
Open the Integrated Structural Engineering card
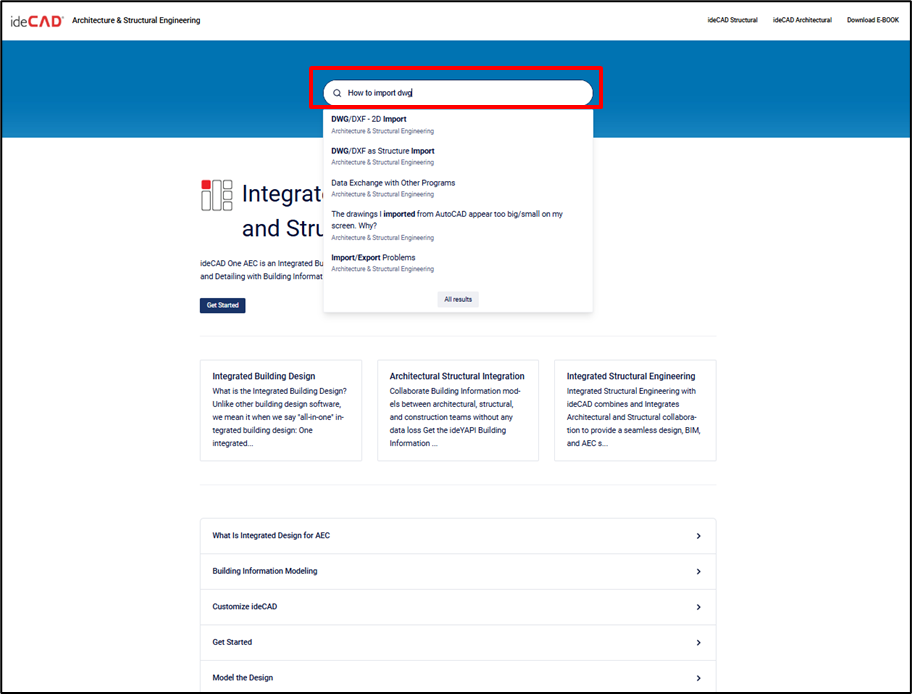pyautogui.click(x=635, y=410)
